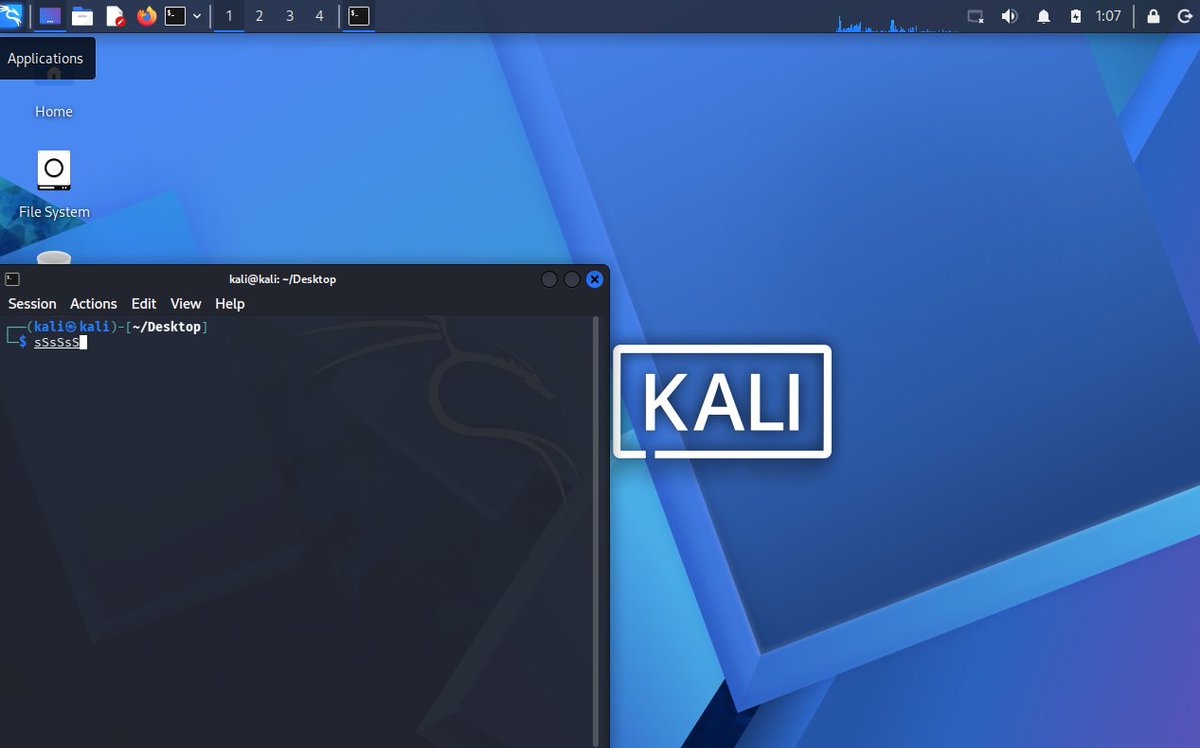Viewport: 1200px width, 748px height.
Task: Select the running terminal taskbar button
Action: point(359,16)
